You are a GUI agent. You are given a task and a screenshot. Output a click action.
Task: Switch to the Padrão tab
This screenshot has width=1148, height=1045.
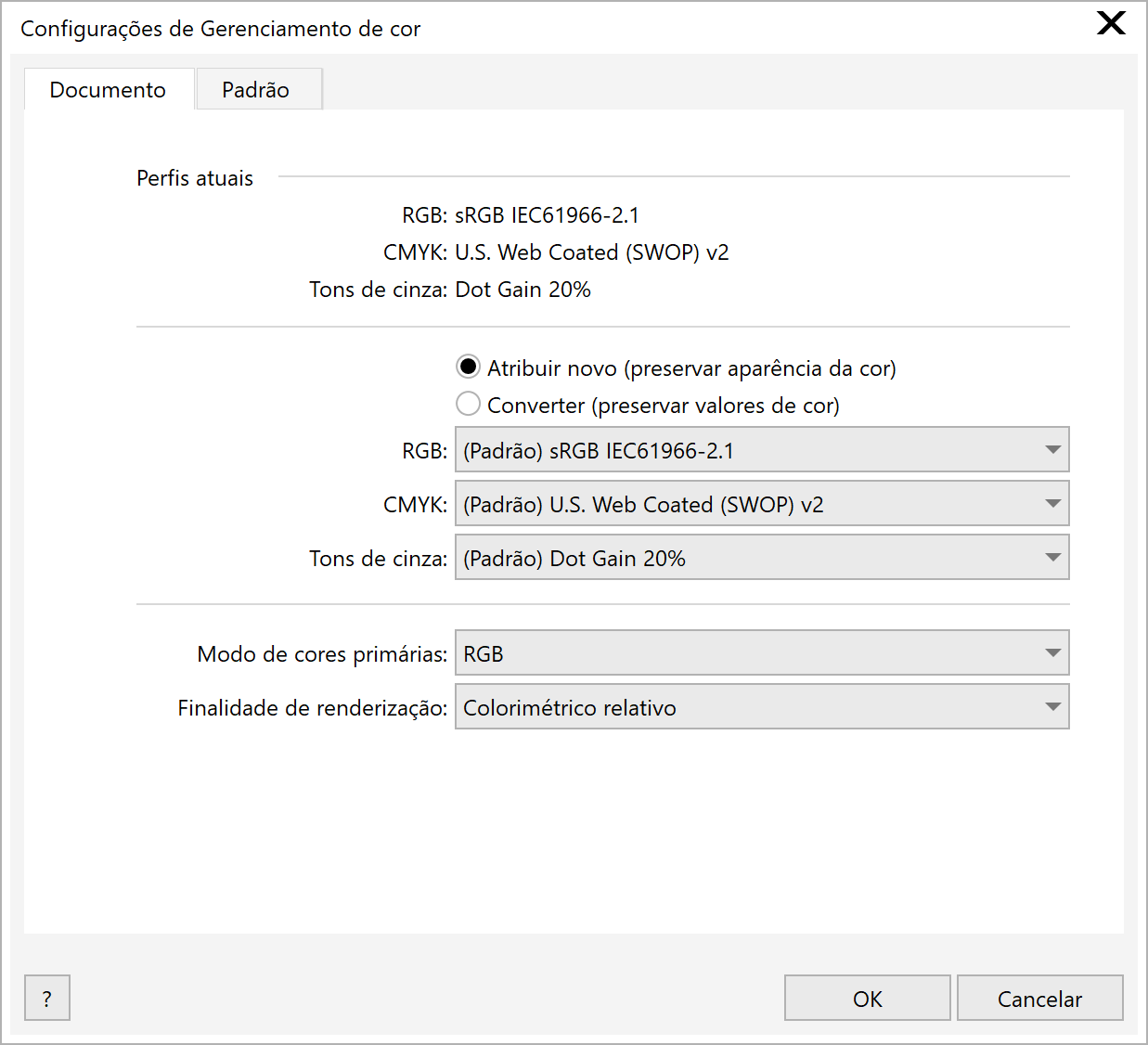256,90
